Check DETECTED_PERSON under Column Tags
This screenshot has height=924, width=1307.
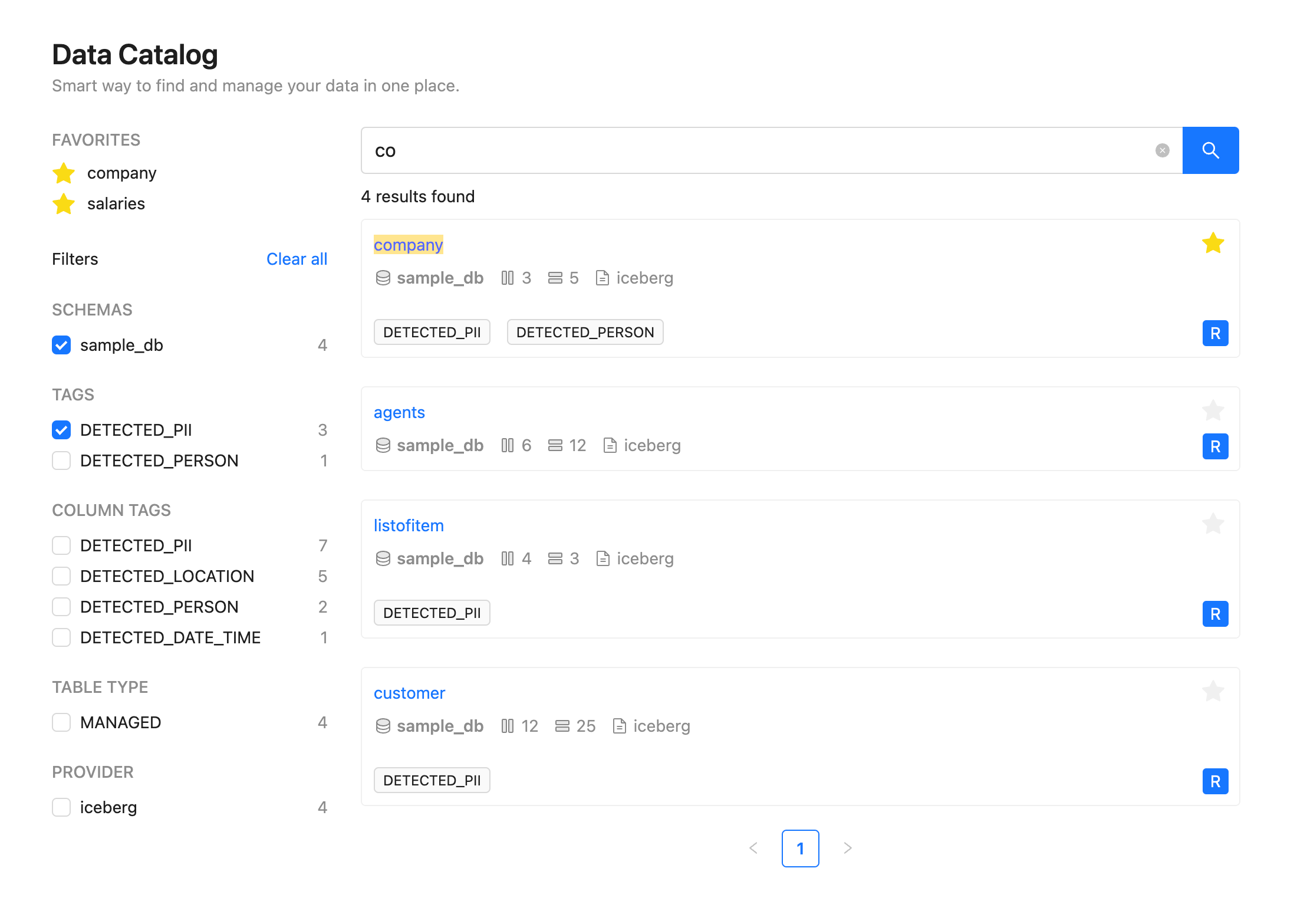61,607
